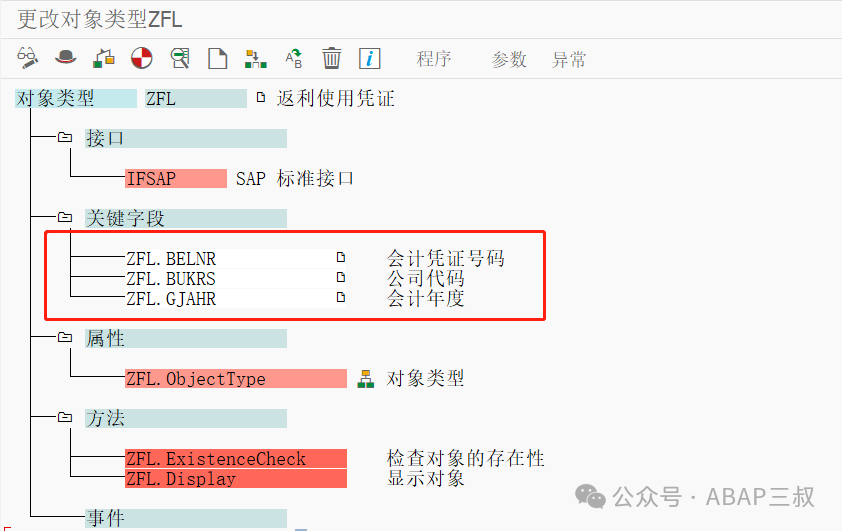Click the create new page icon
The image size is (842, 531).
pos(217,58)
